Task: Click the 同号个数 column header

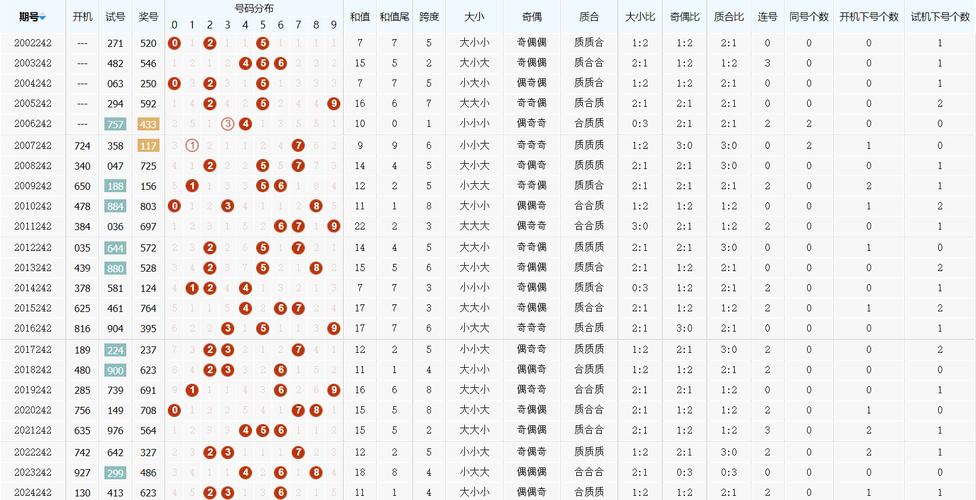Action: click(809, 17)
